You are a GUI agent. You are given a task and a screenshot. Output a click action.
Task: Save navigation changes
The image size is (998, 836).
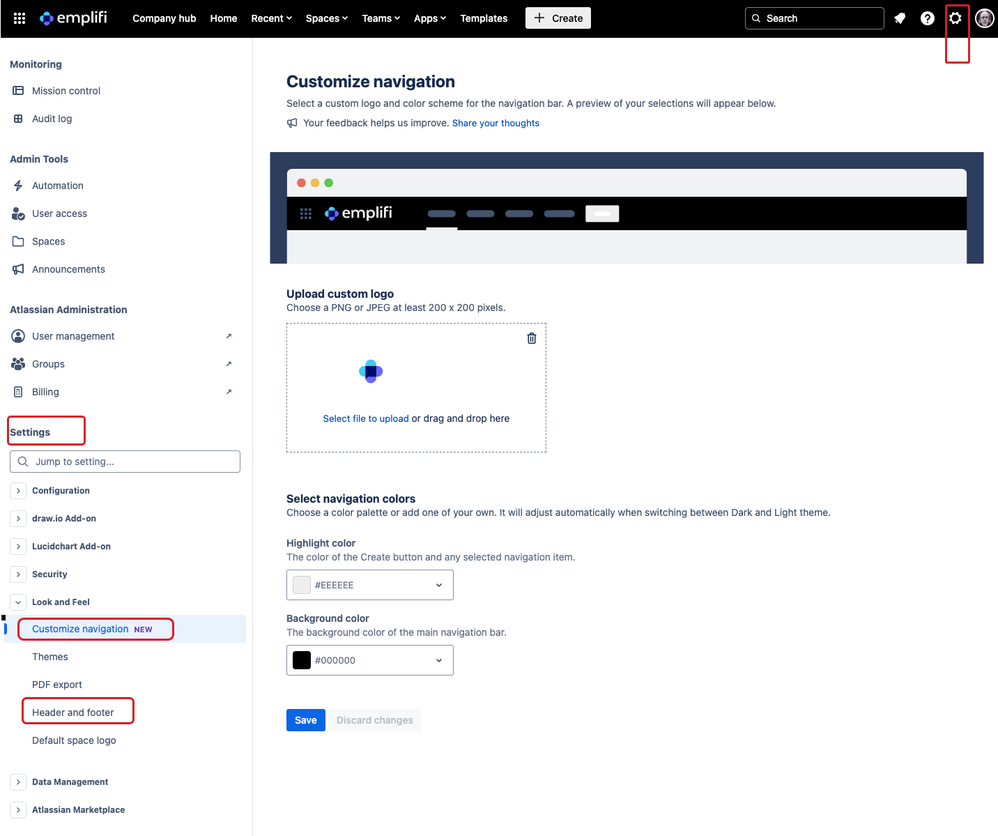(306, 721)
